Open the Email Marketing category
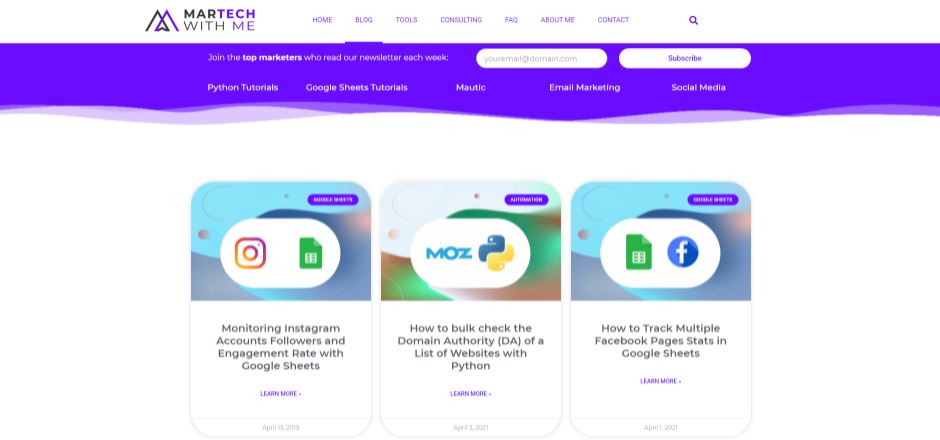This screenshot has height=440, width=940. 585,88
